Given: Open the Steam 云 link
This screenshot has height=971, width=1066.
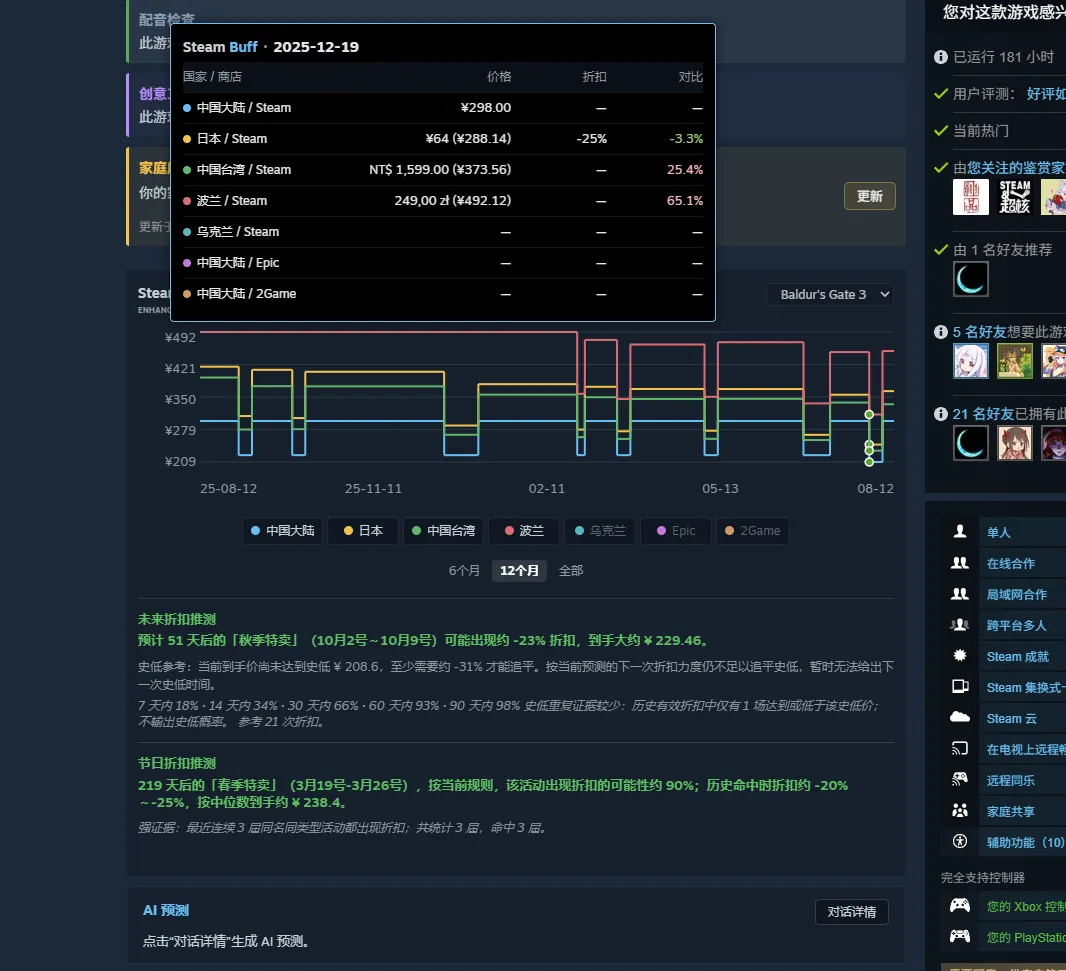Looking at the screenshot, I should [1011, 718].
